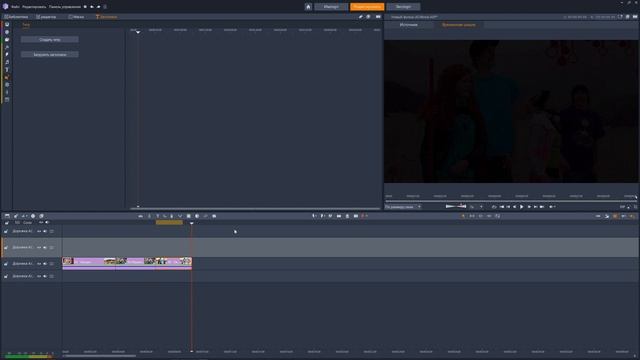
Task: Step one frame forward in preview
Action: coord(529,207)
